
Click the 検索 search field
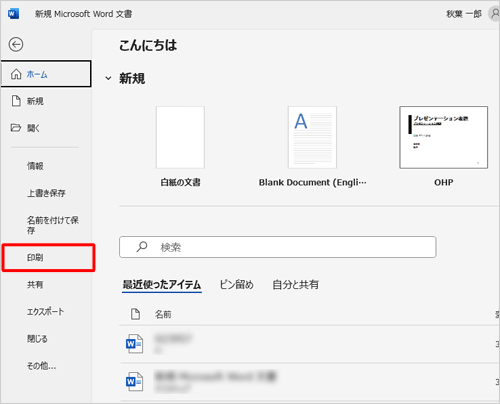click(278, 247)
